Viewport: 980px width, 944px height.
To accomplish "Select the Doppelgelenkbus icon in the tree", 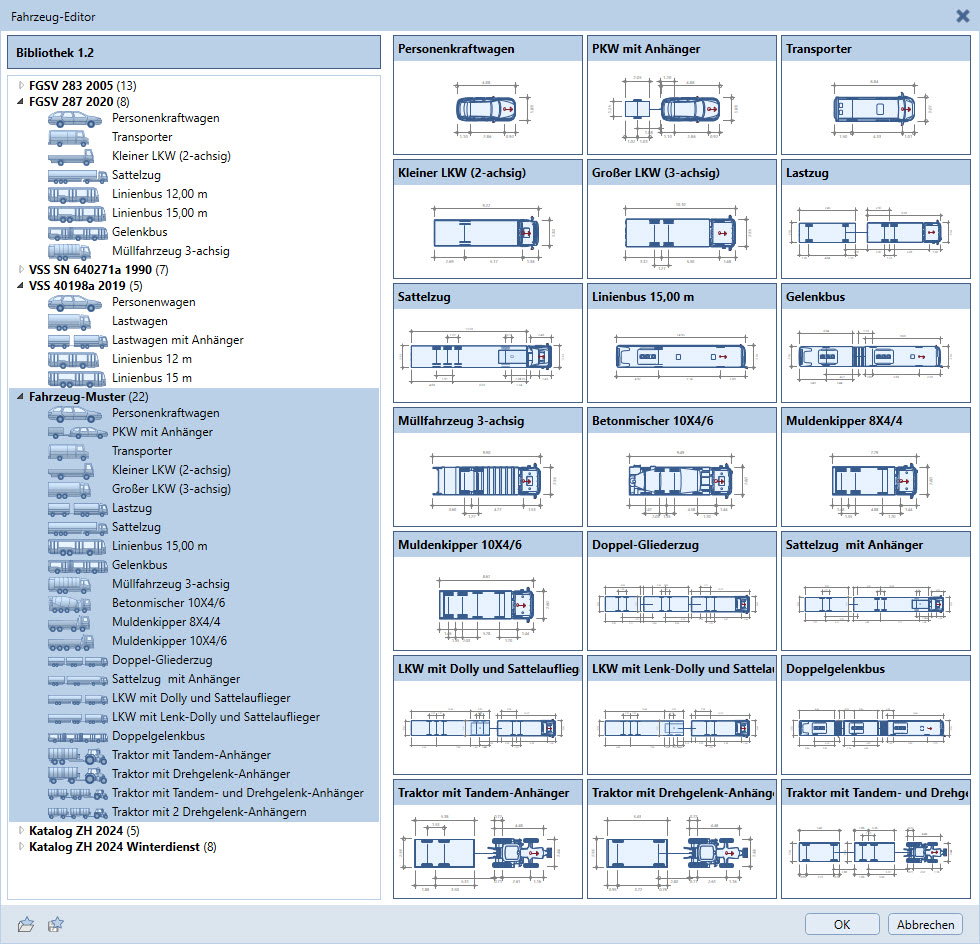I will [76, 736].
